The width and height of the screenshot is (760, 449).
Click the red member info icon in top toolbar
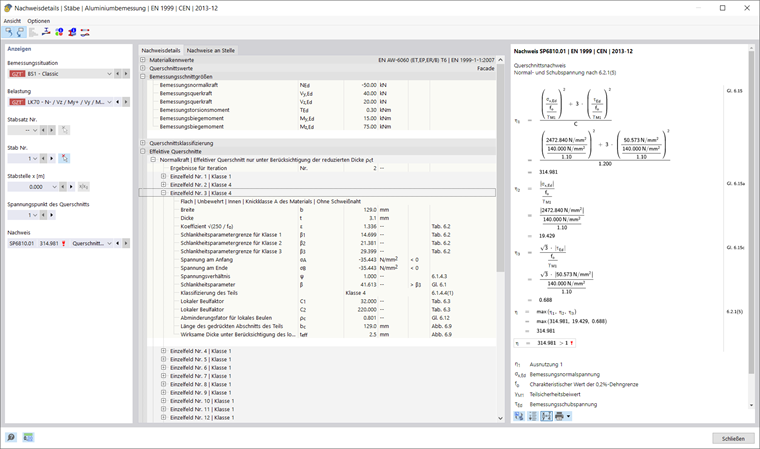tap(72, 32)
